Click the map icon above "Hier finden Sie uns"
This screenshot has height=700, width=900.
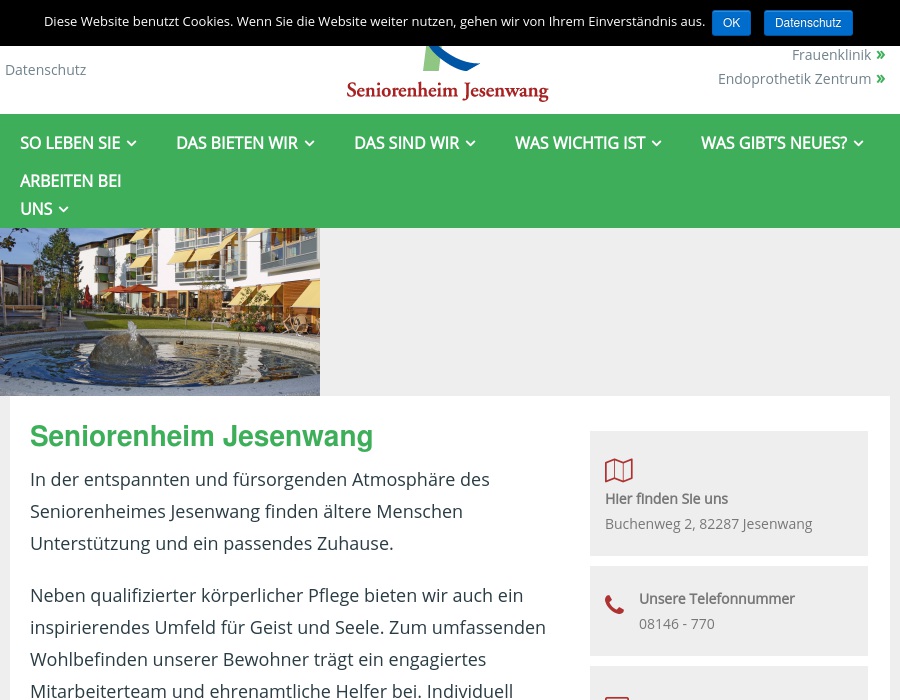(619, 470)
